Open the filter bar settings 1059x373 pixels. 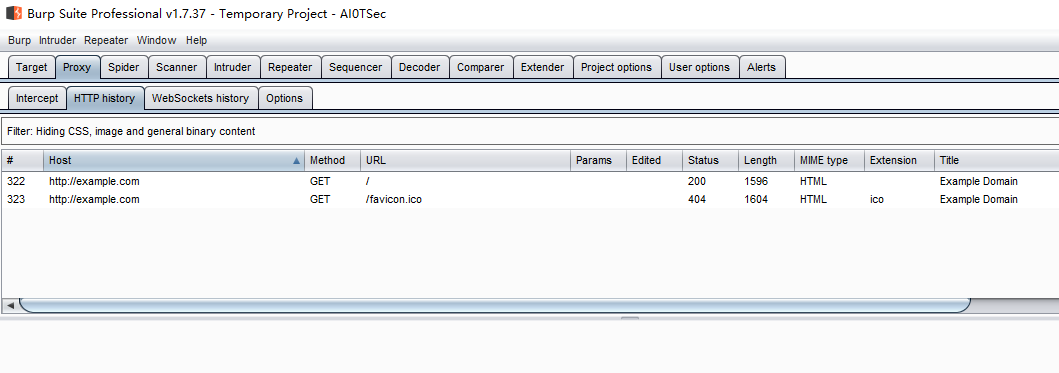tap(530, 132)
